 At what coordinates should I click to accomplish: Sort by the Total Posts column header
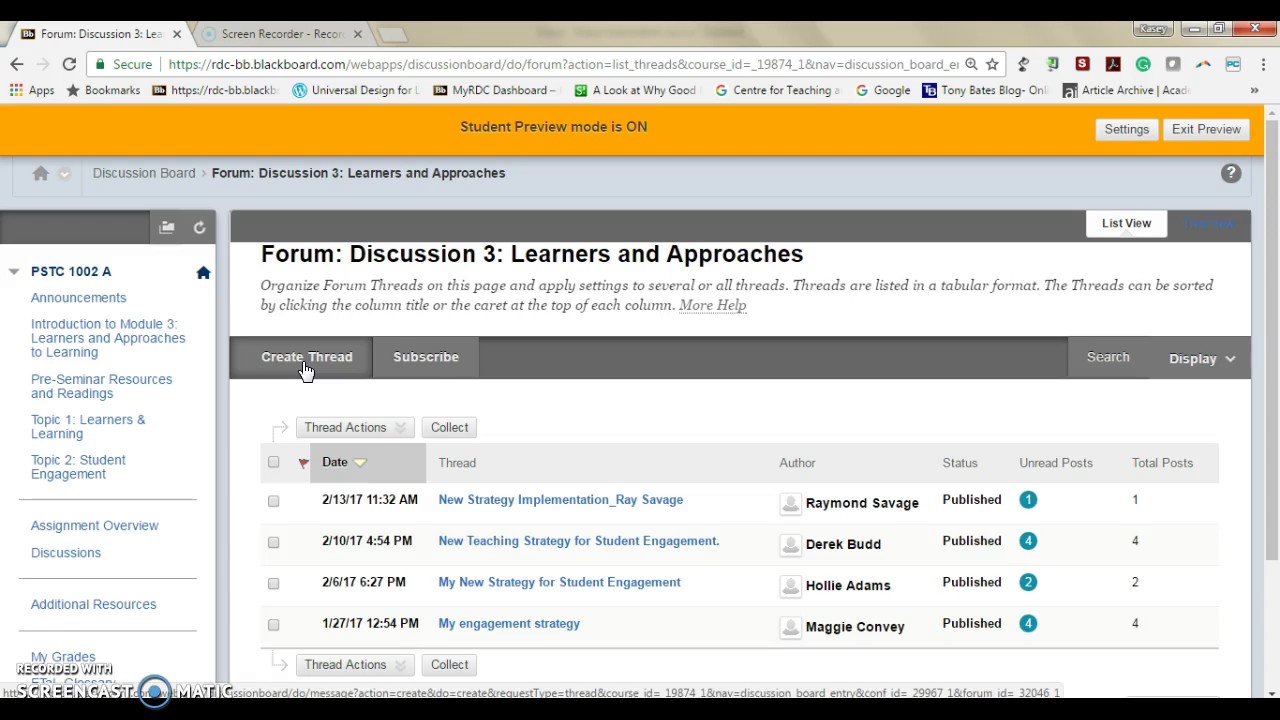tap(1162, 463)
